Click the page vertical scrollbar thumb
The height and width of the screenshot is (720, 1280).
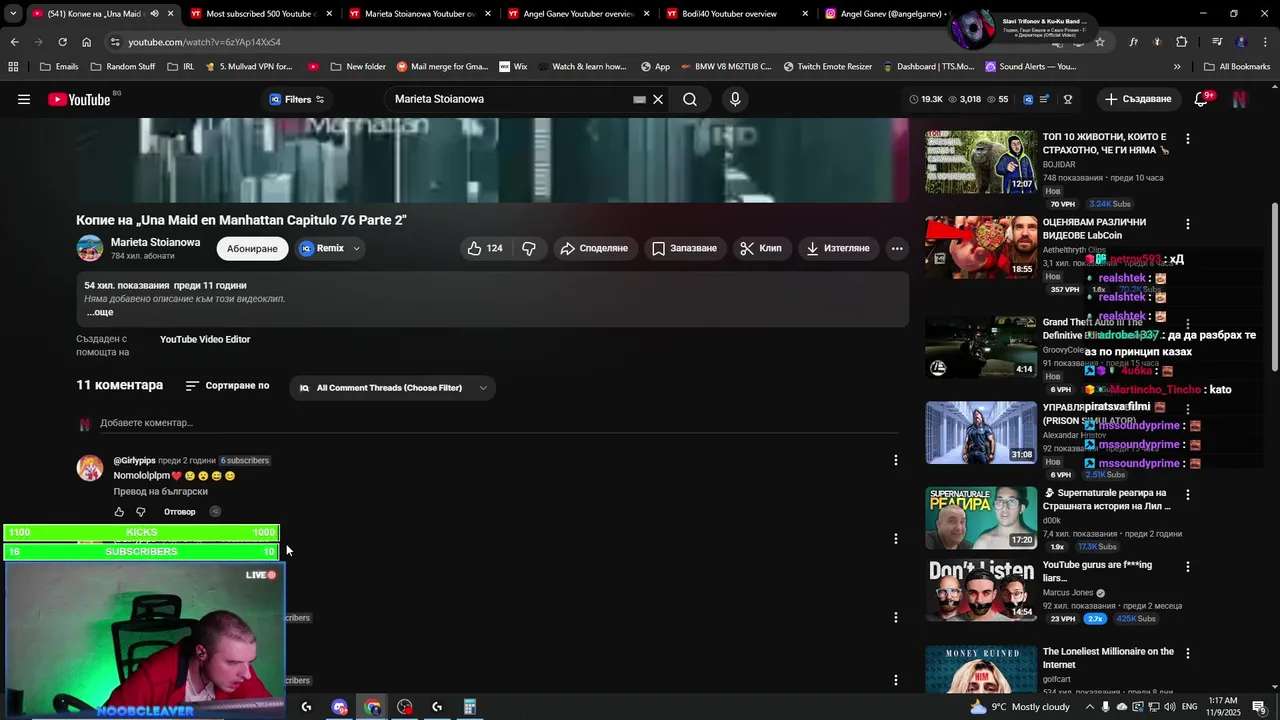(1274, 285)
